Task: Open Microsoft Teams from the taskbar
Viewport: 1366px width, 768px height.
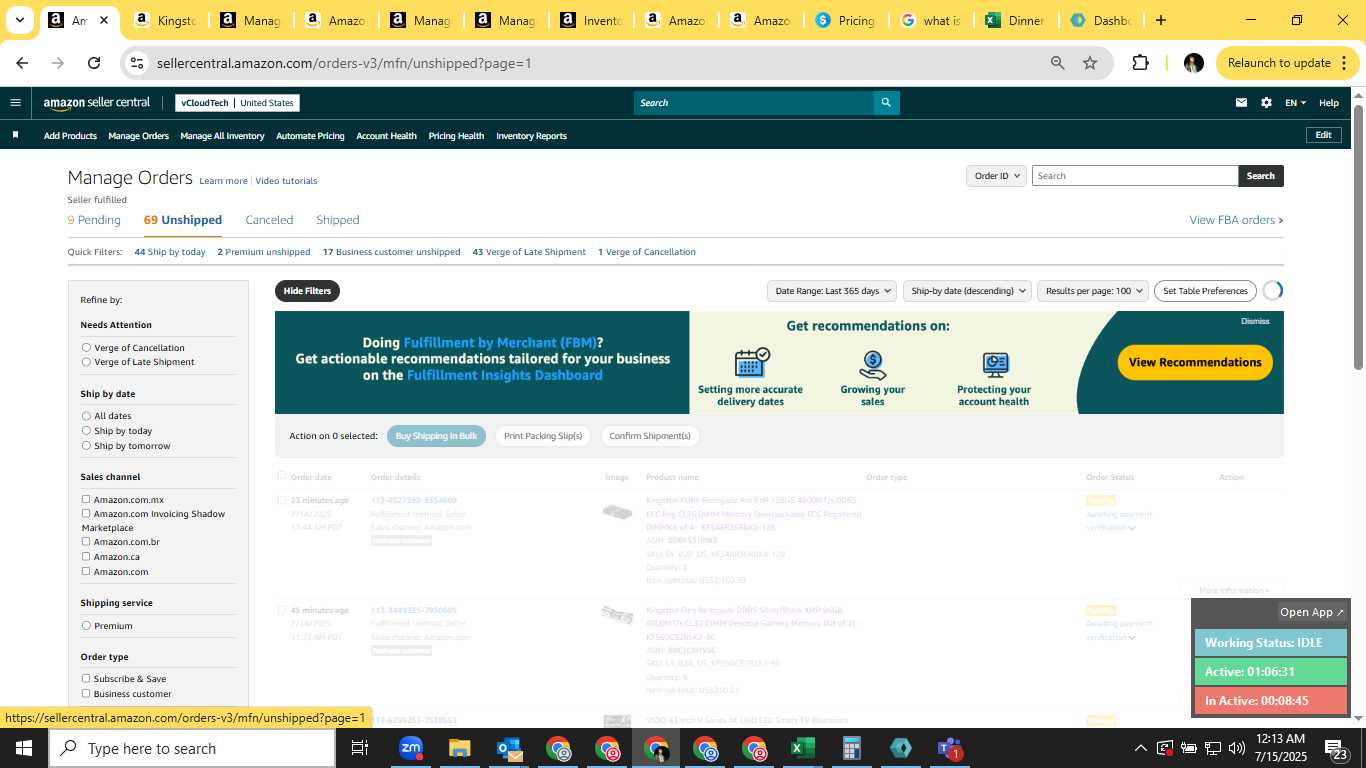Action: pos(949,748)
